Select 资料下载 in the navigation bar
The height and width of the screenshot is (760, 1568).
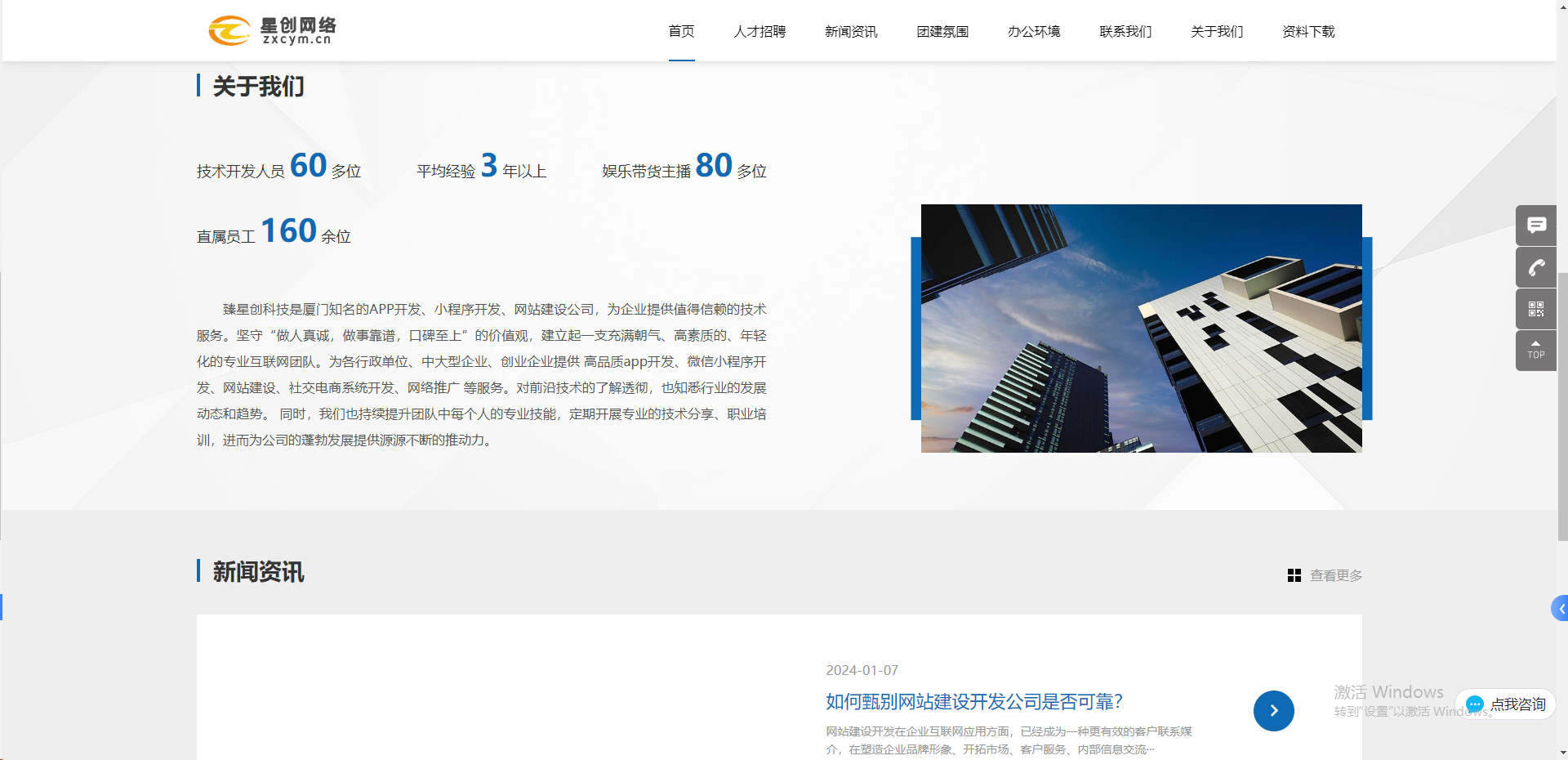click(x=1308, y=31)
